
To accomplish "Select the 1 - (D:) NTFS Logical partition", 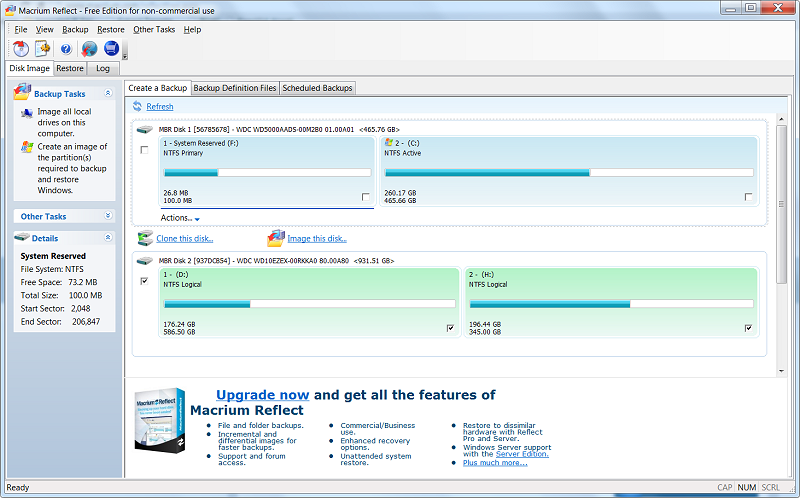I will pyautogui.click(x=310, y=302).
